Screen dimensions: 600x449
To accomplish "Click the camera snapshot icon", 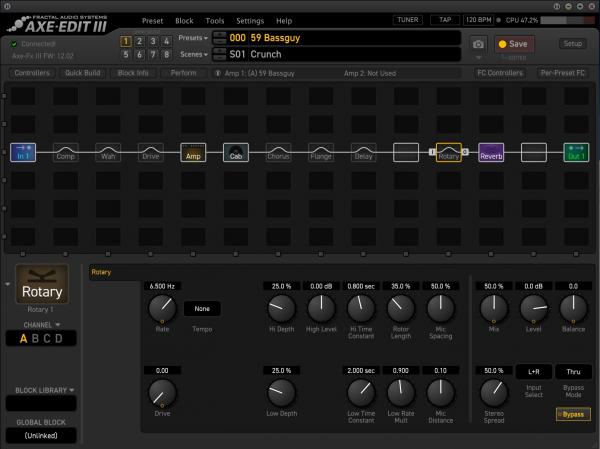I will pyautogui.click(x=478, y=44).
